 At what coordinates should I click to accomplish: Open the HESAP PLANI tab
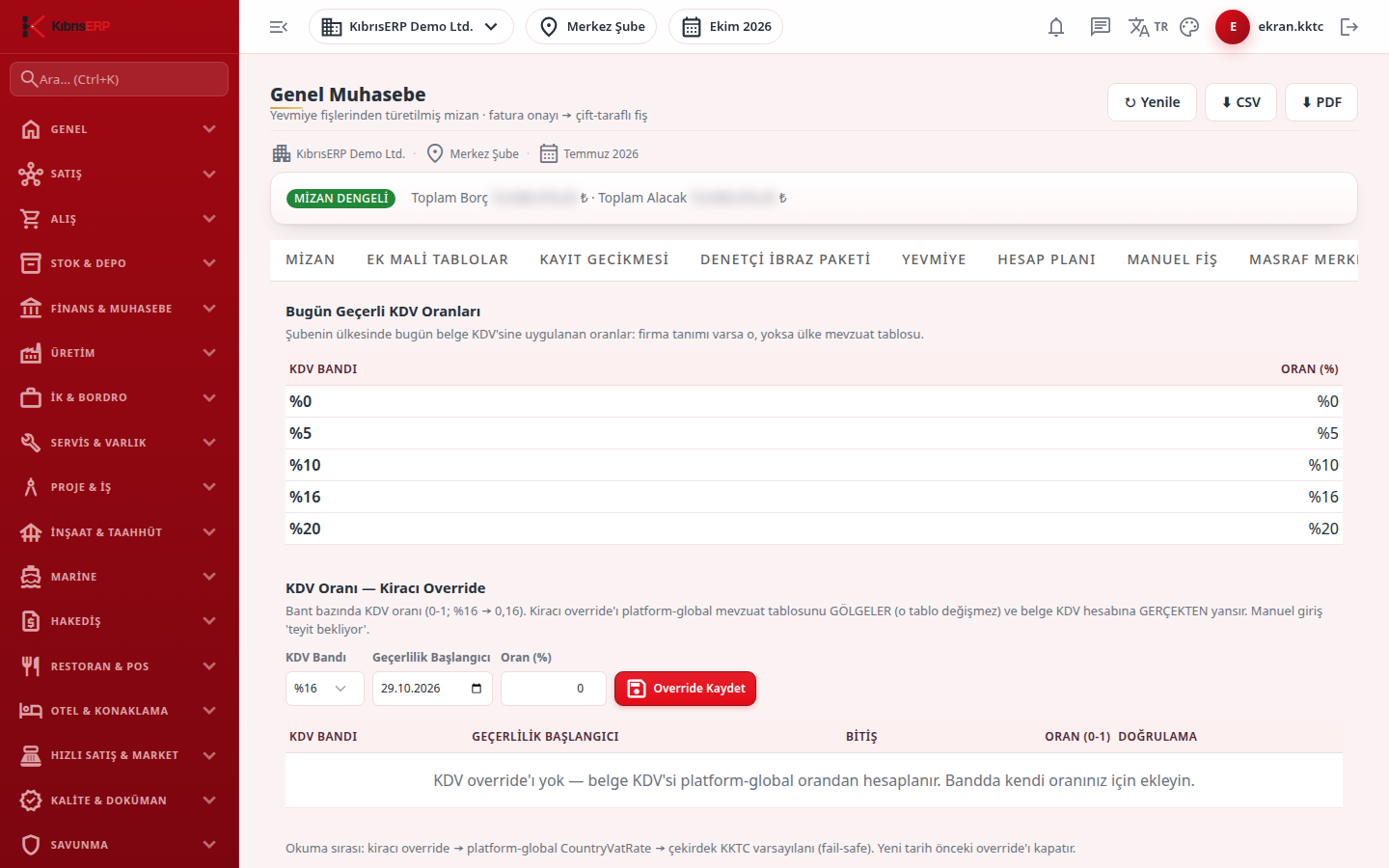[1047, 259]
